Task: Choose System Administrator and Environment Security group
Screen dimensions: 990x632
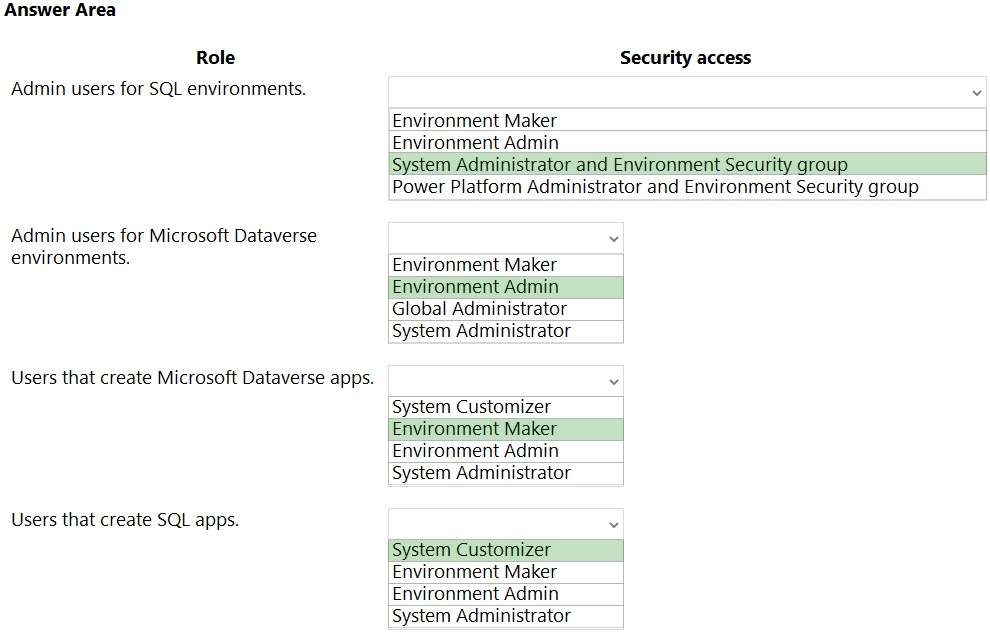Action: [x=687, y=164]
